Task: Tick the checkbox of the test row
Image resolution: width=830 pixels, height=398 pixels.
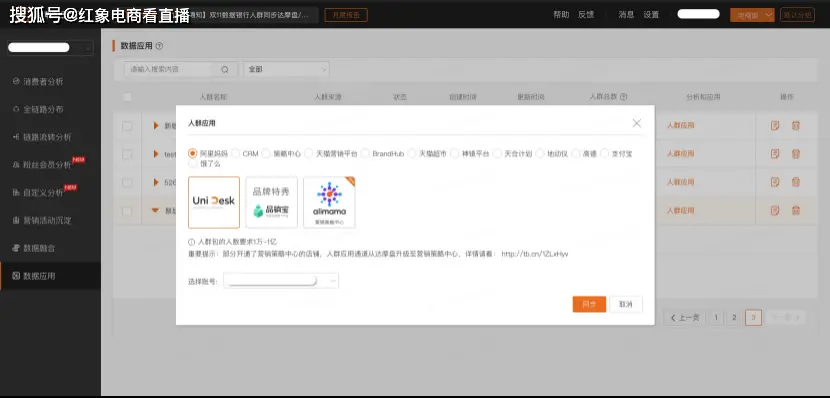Action: (127, 154)
